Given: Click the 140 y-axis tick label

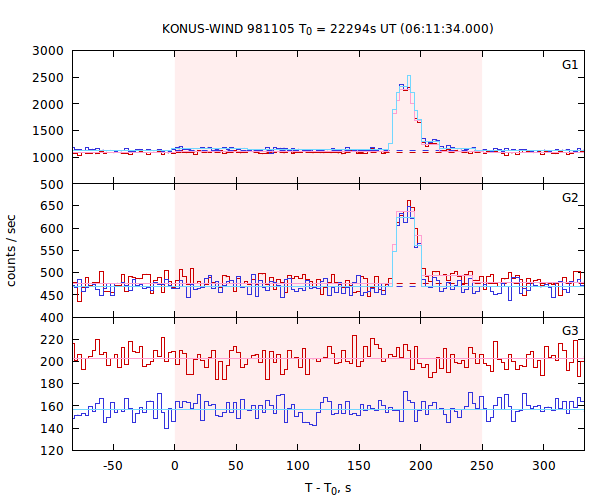Looking at the screenshot, I should tap(52, 428).
